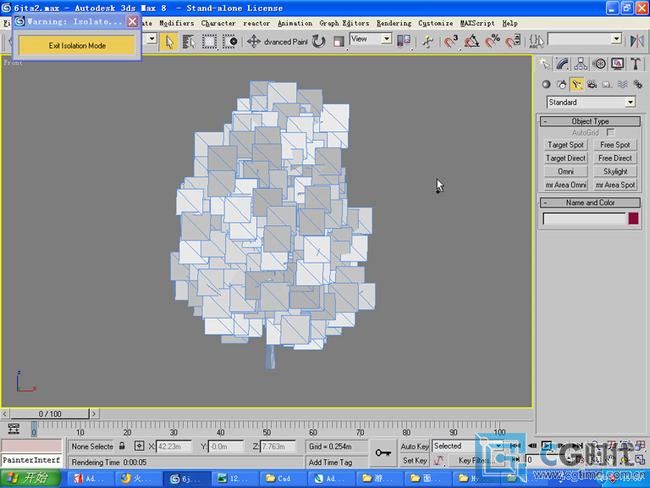Open the Graph Editors menu
The width and height of the screenshot is (650, 488).
click(344, 23)
